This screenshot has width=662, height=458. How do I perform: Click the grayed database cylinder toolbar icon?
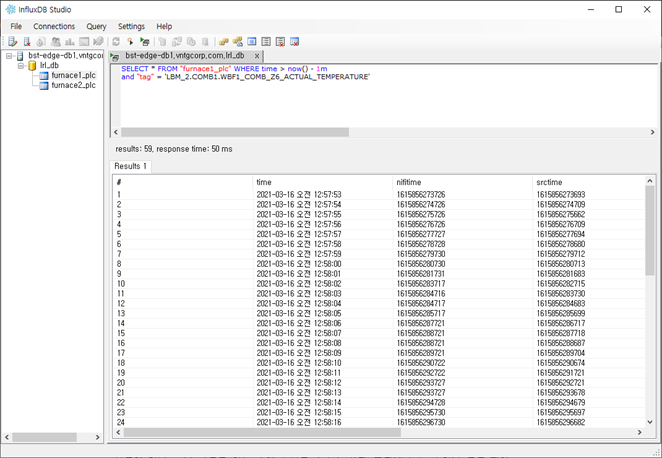pos(162,41)
